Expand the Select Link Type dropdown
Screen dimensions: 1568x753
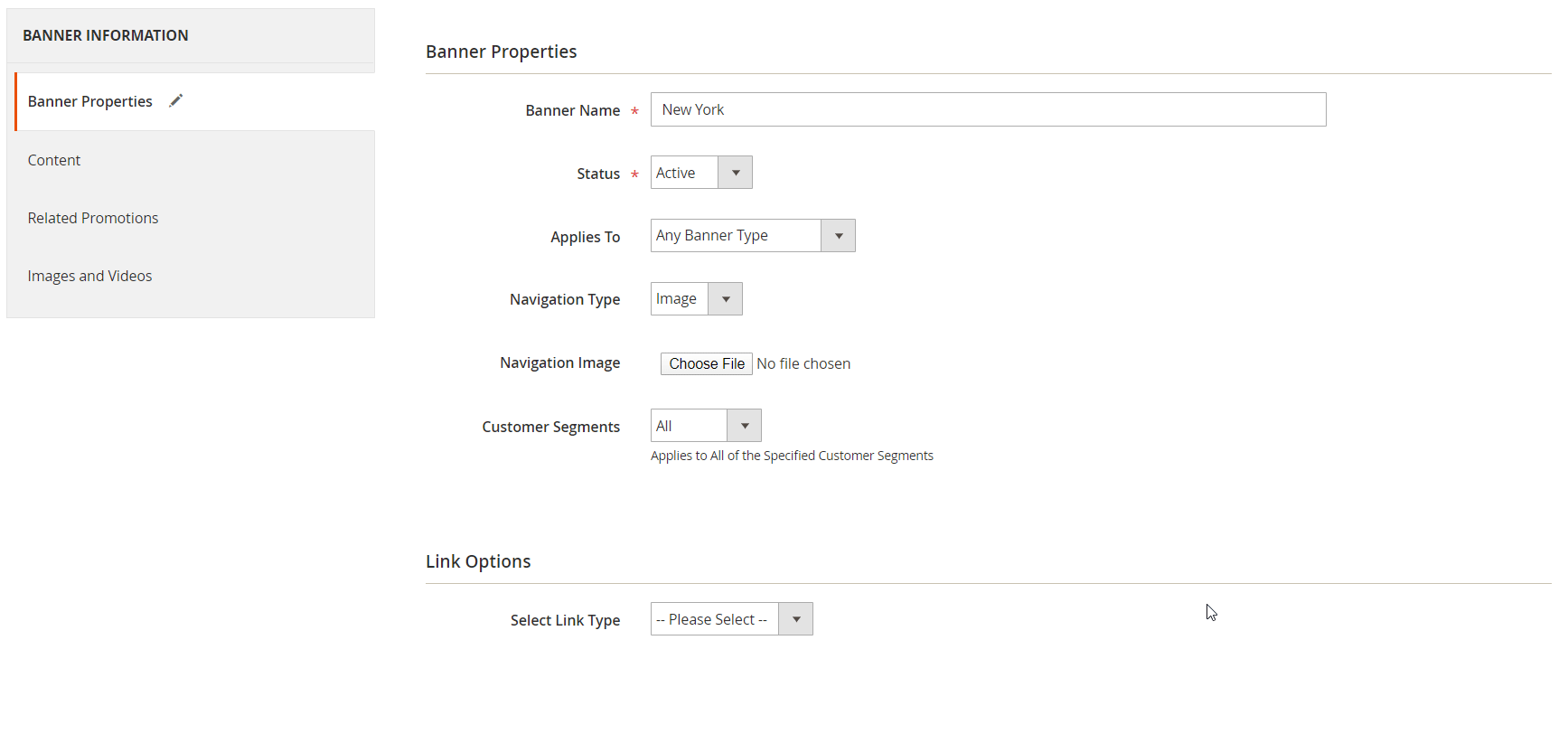click(731, 619)
